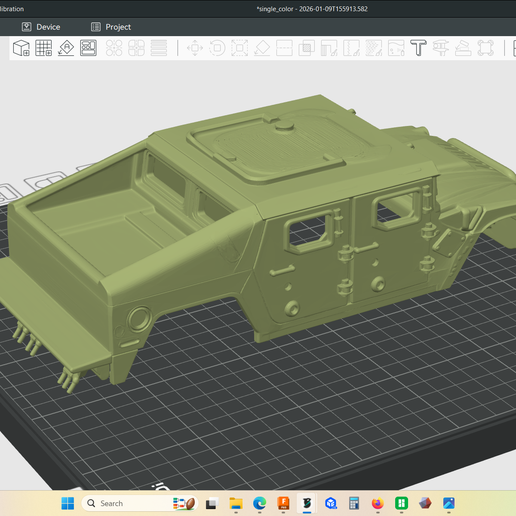This screenshot has height=516, width=516.
Task: Click the Arrange all objects icon
Action: (x=88, y=48)
